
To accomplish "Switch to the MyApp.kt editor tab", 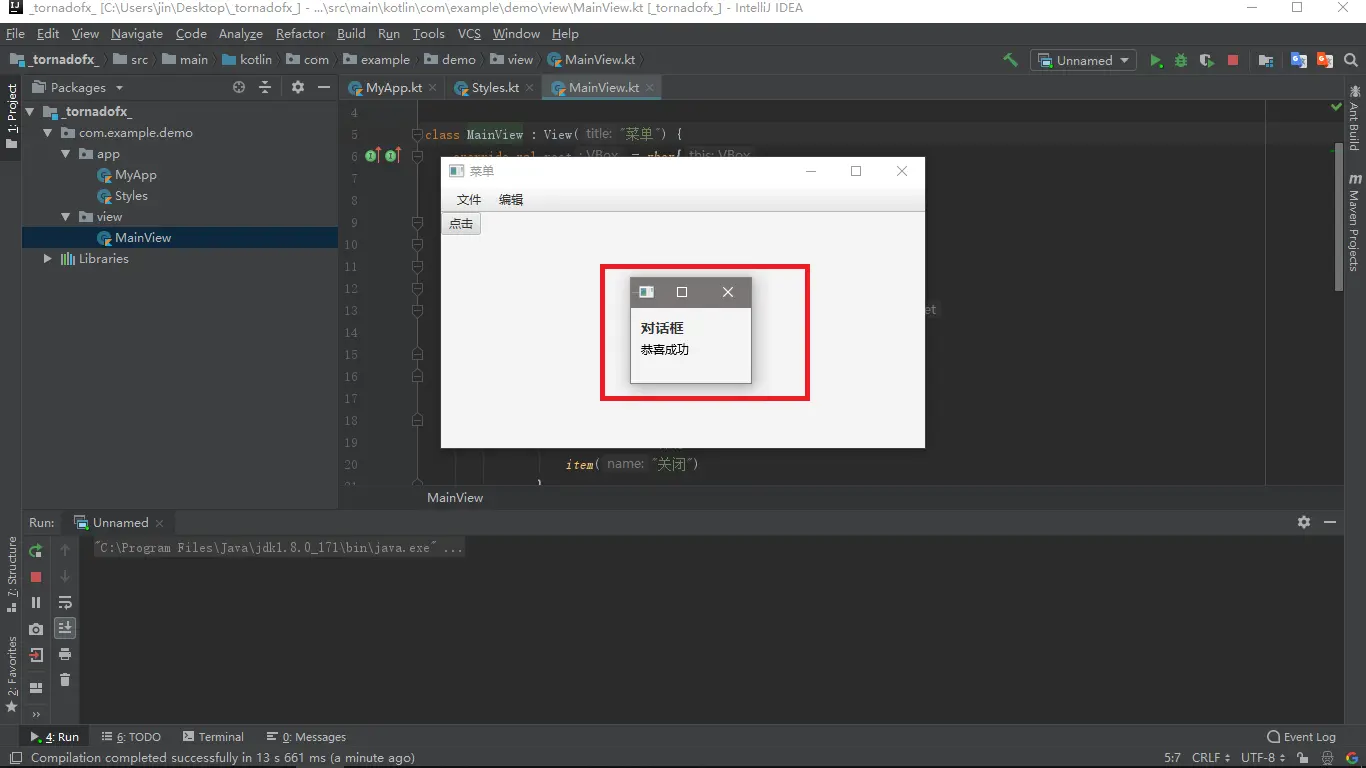I will point(391,88).
